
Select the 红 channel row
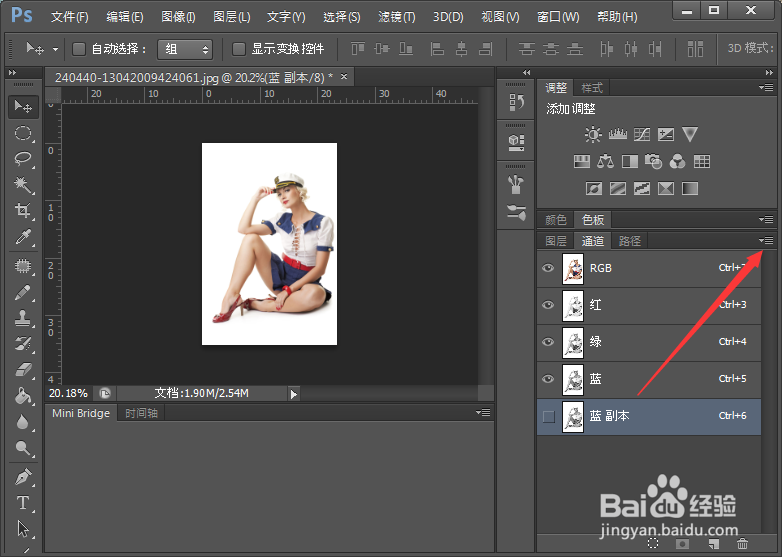[649, 305]
